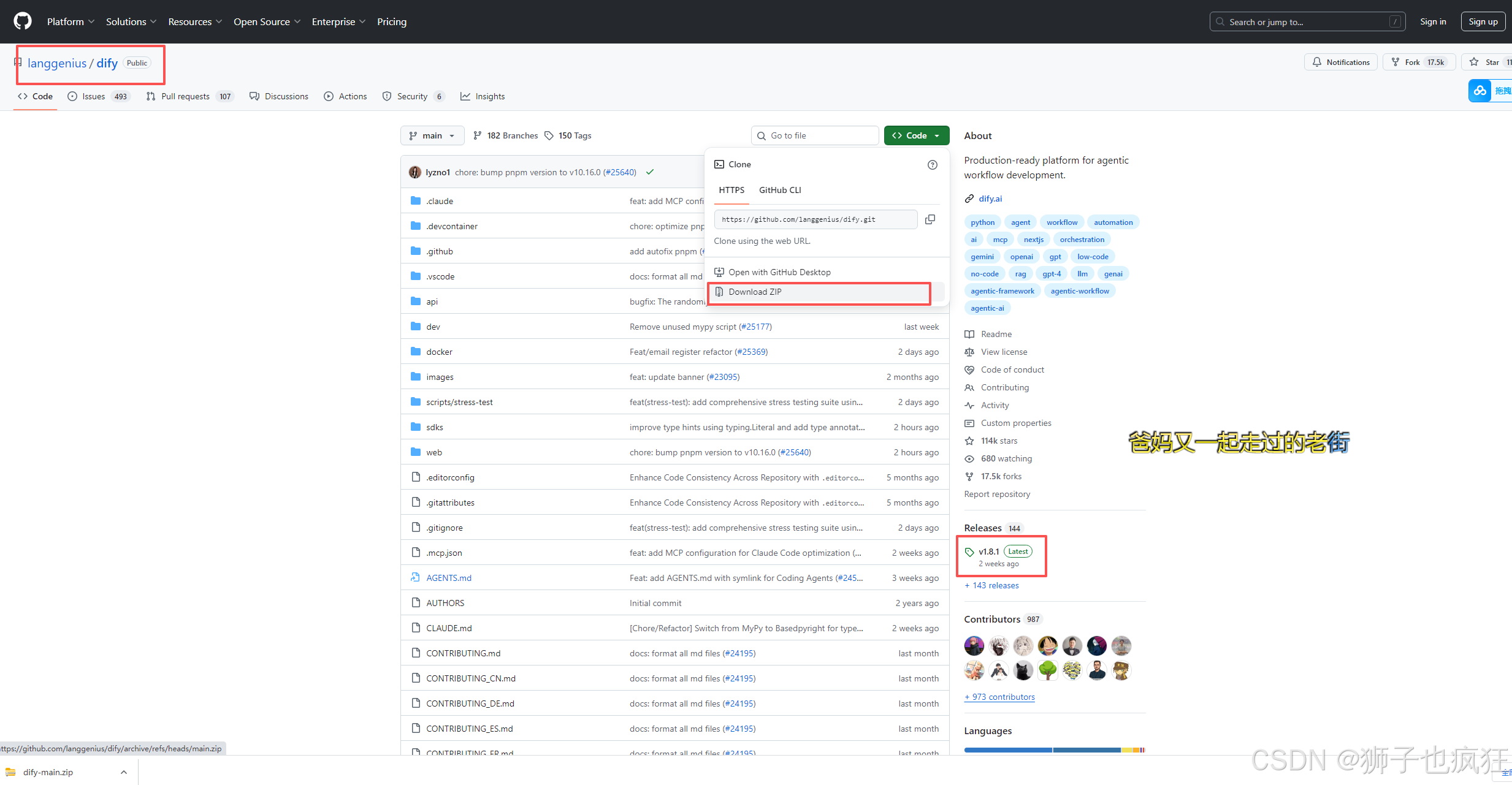Switch to the Insights tab

[x=483, y=96]
